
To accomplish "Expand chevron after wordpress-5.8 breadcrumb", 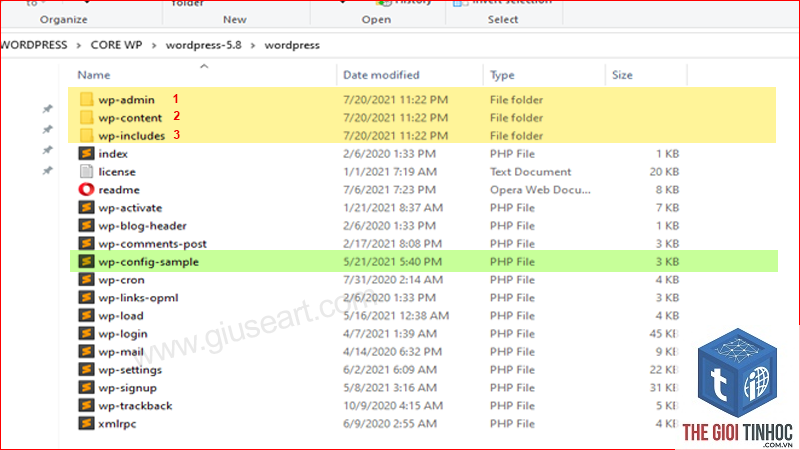I will [x=253, y=45].
